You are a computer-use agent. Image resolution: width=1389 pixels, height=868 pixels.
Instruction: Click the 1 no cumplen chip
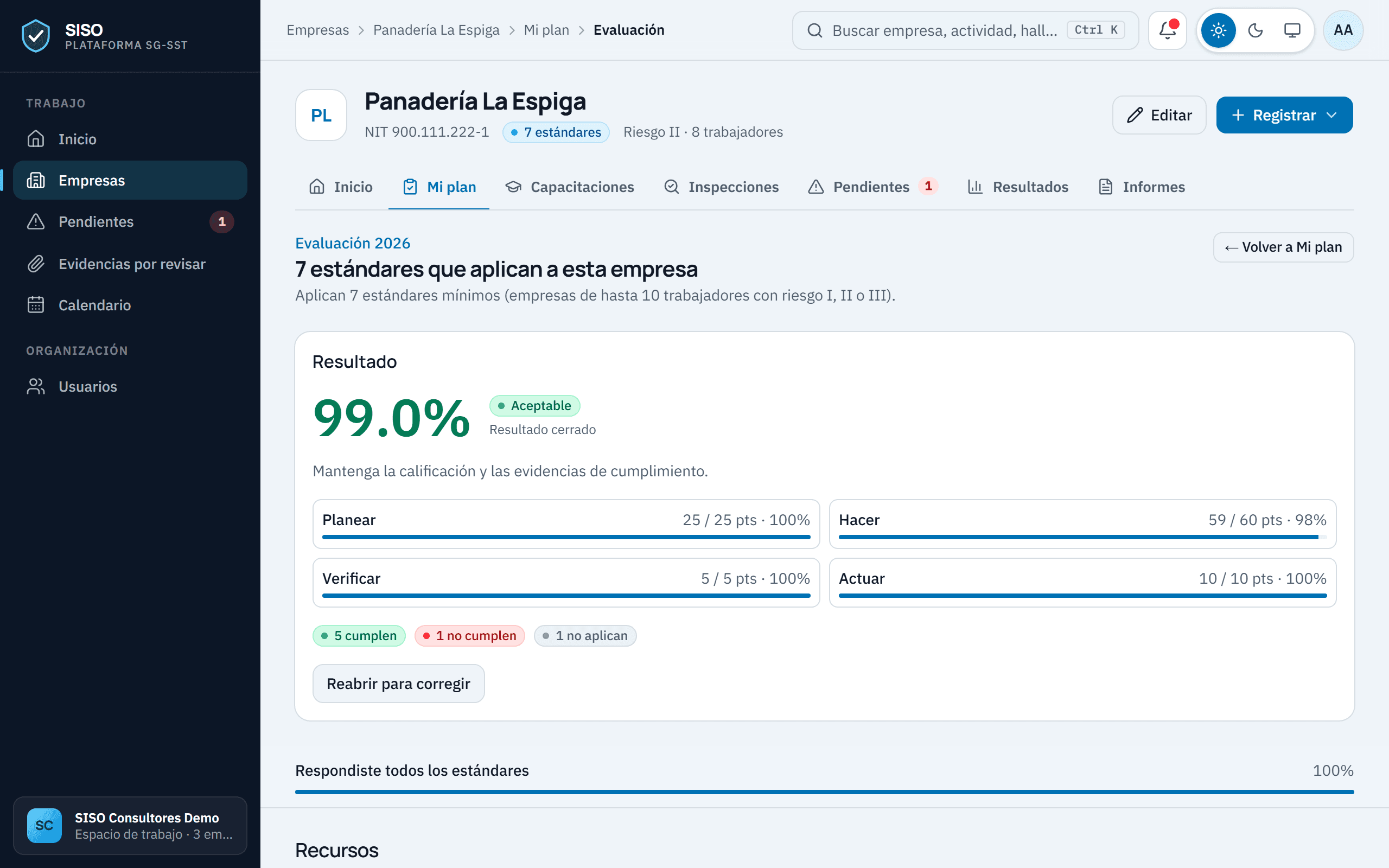(x=469, y=635)
